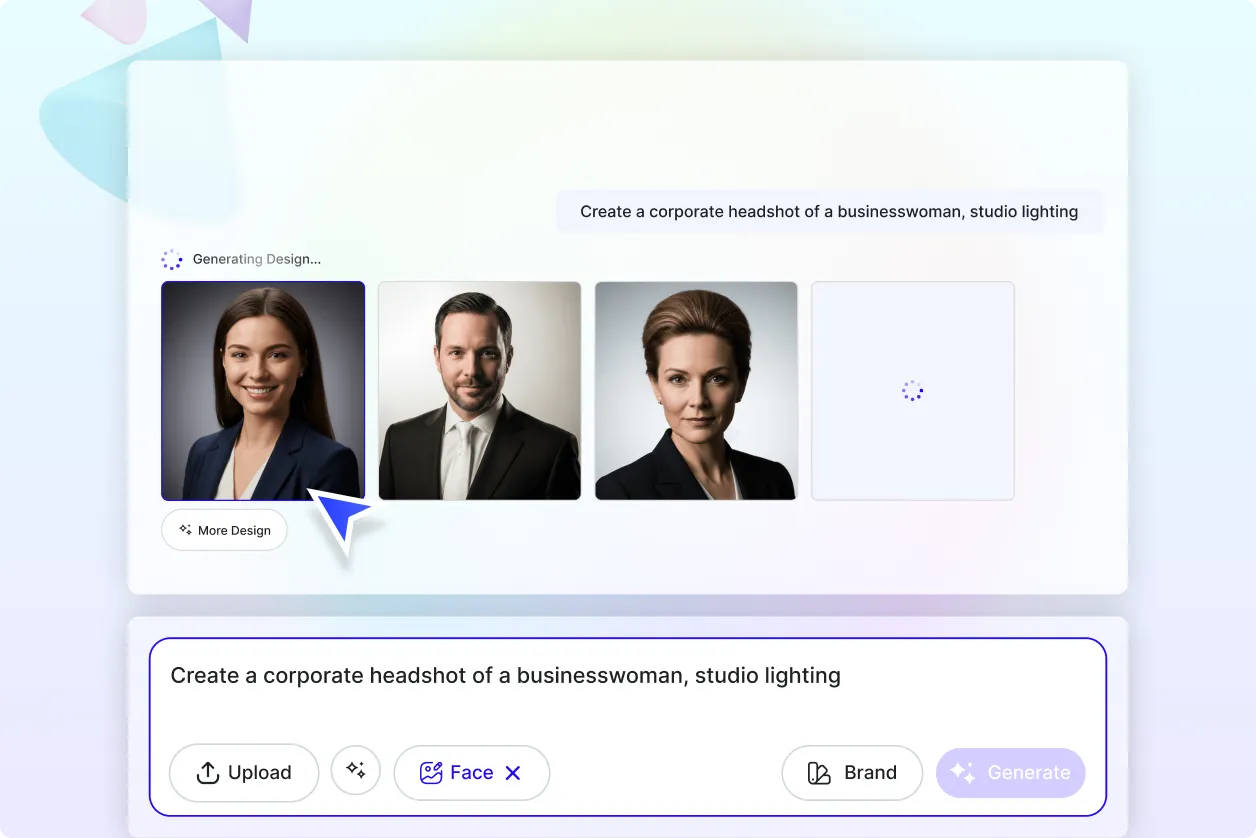Screen dimensions: 1256x838
Task: Click the Face chip label
Action: [470, 772]
